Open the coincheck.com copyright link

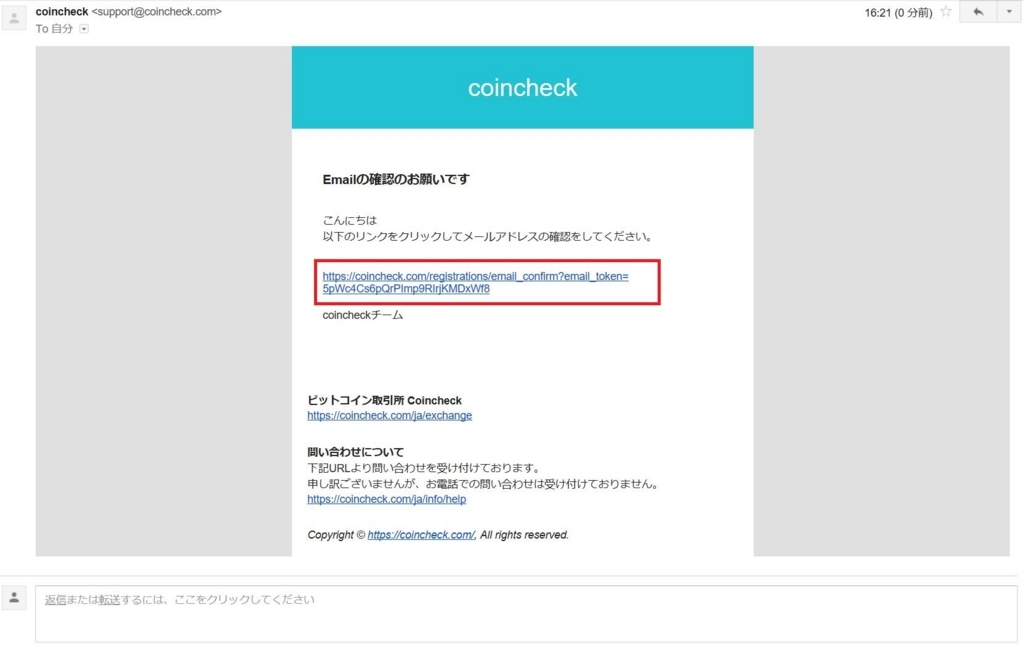(421, 535)
